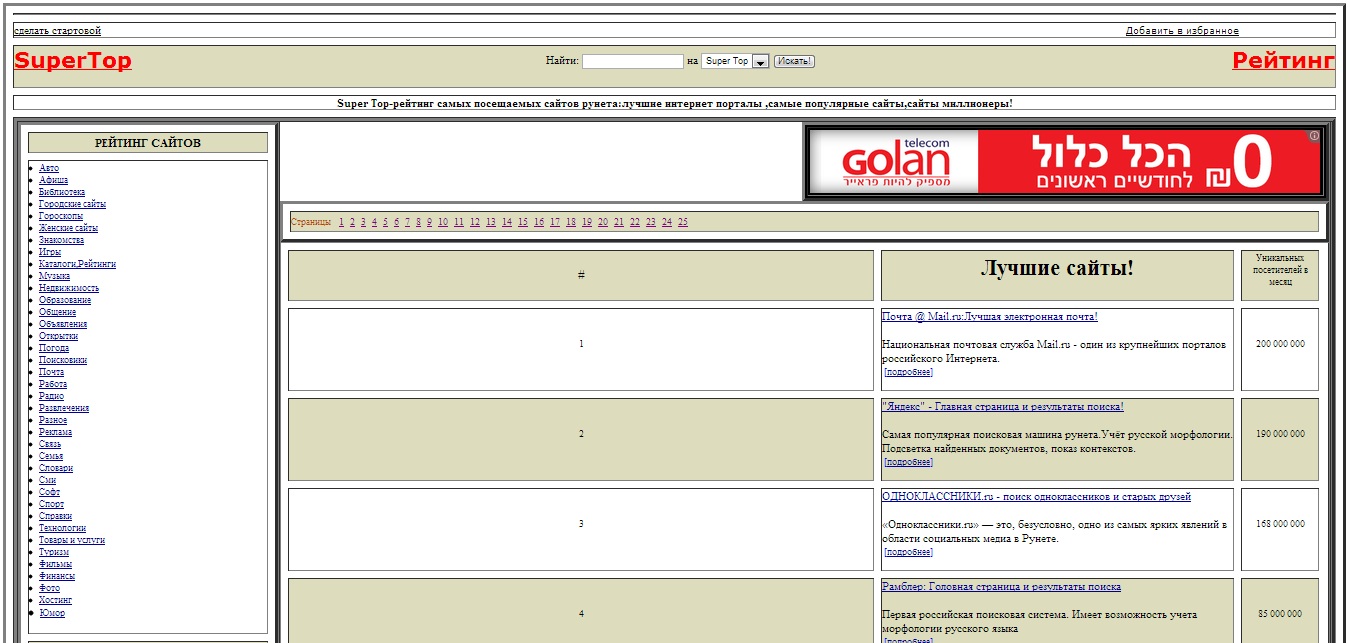
Task: Go to results page 10
Action: point(443,222)
